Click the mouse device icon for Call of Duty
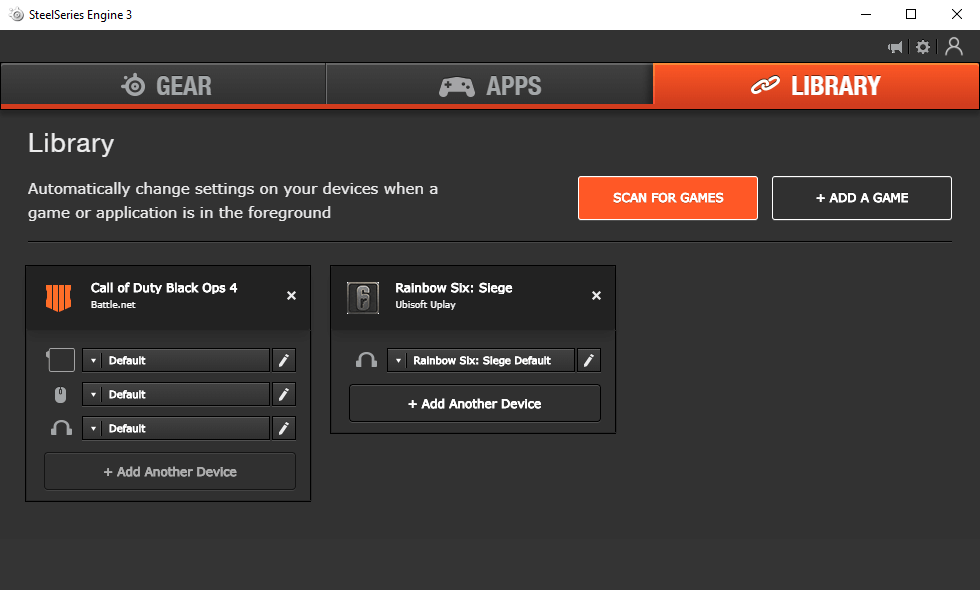The height and width of the screenshot is (590, 980). 61,394
